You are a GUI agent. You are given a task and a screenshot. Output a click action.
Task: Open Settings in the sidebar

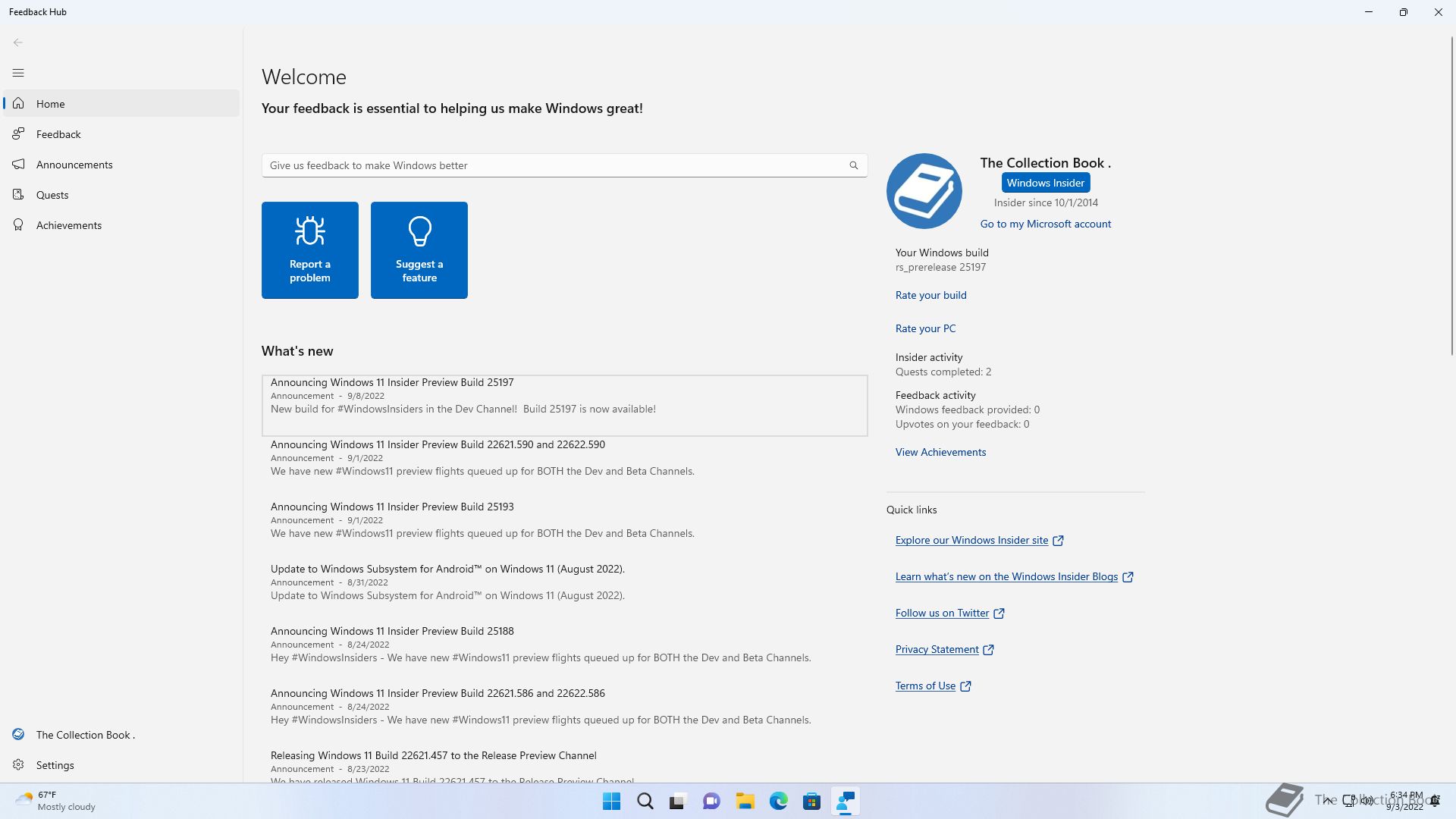click(121, 765)
